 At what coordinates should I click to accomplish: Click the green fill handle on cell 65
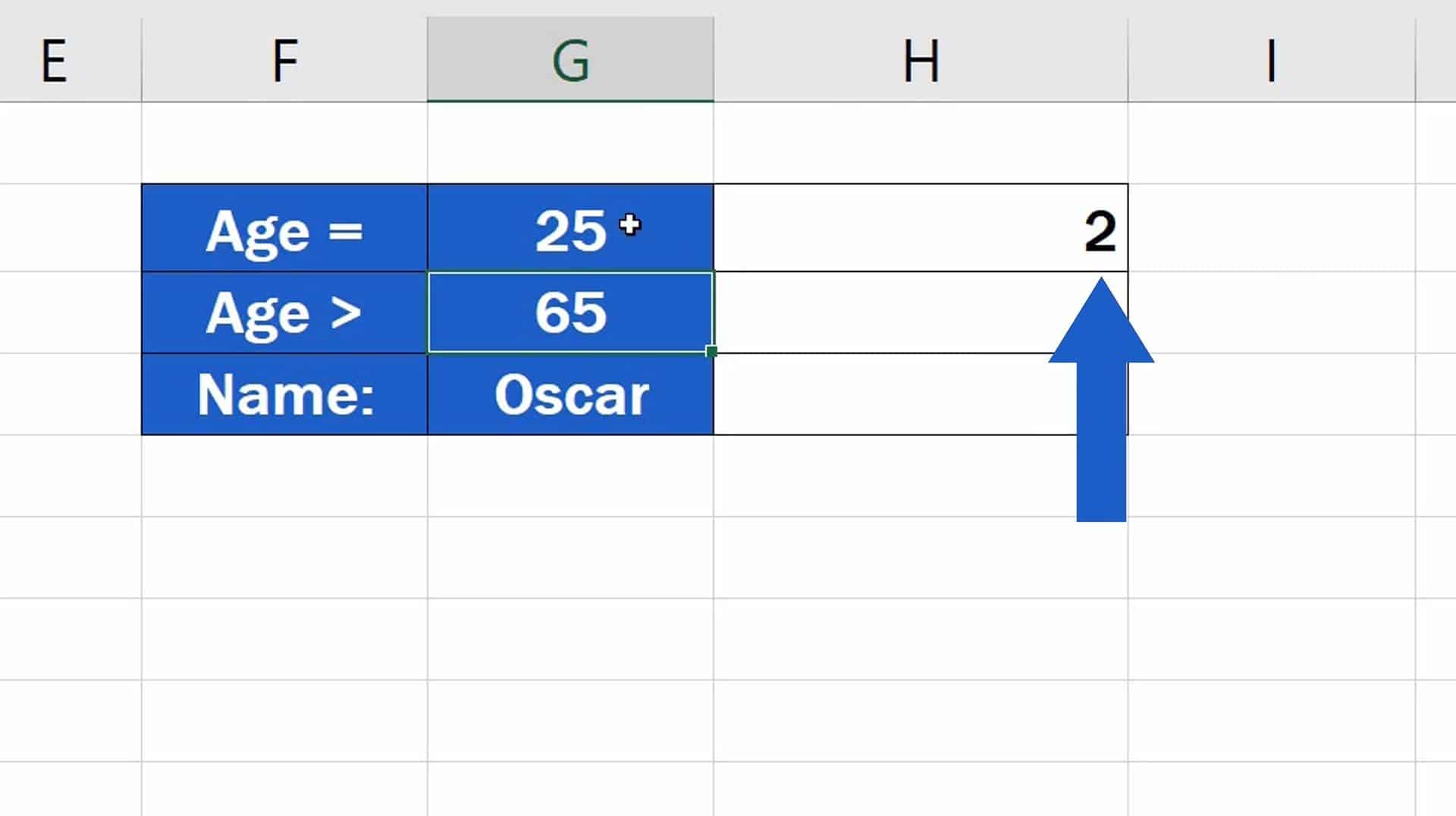pos(710,350)
